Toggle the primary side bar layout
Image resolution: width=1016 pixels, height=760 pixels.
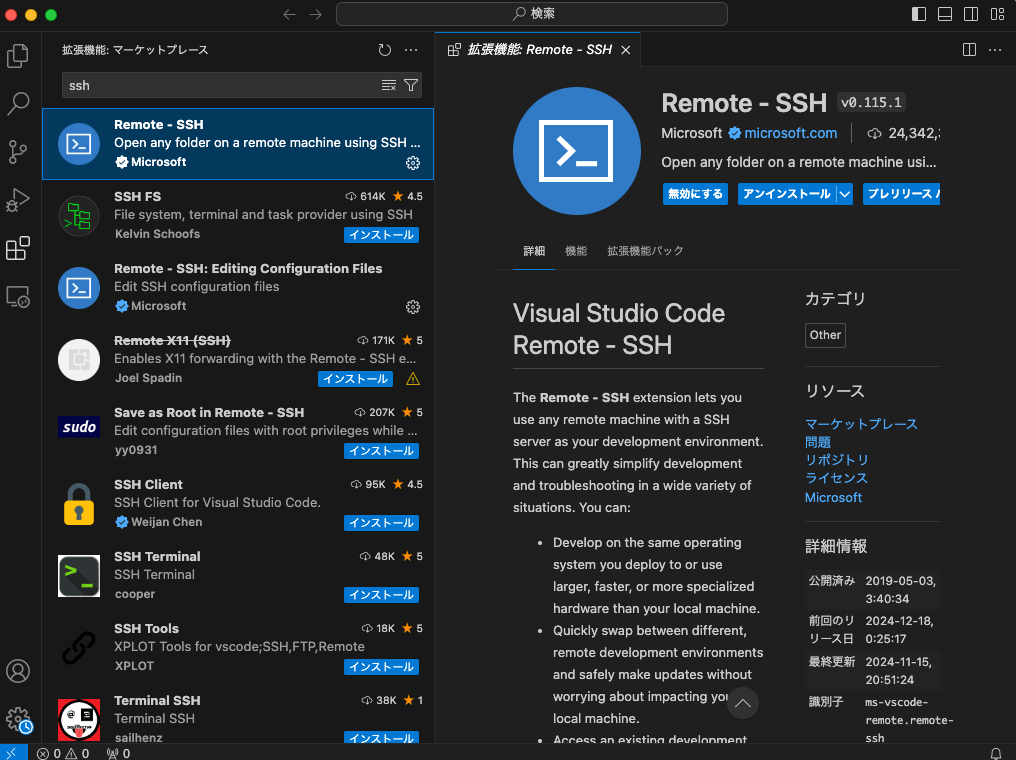pyautogui.click(x=919, y=14)
